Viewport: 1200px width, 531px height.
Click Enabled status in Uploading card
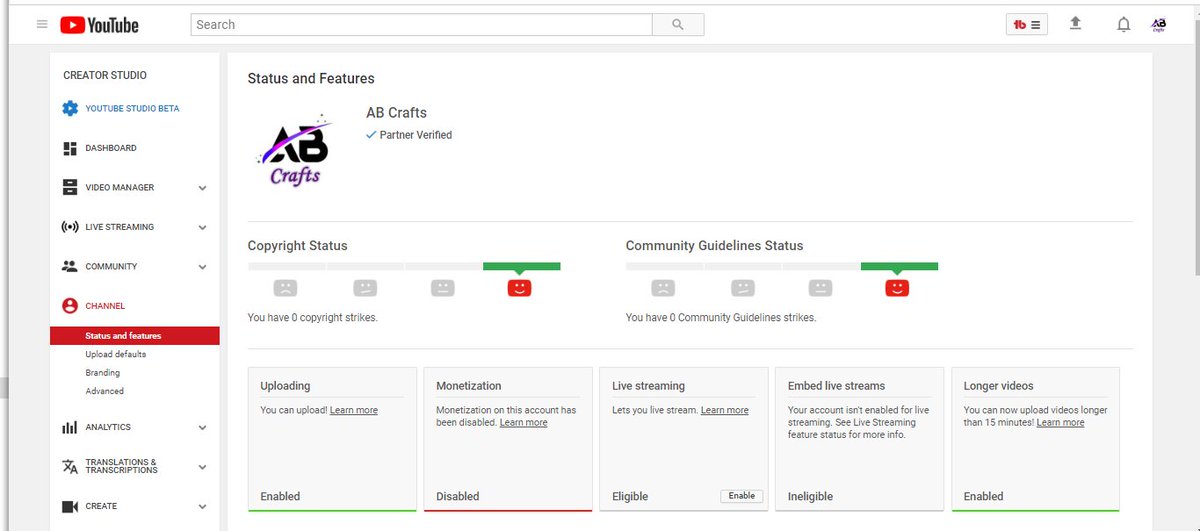[x=280, y=496]
